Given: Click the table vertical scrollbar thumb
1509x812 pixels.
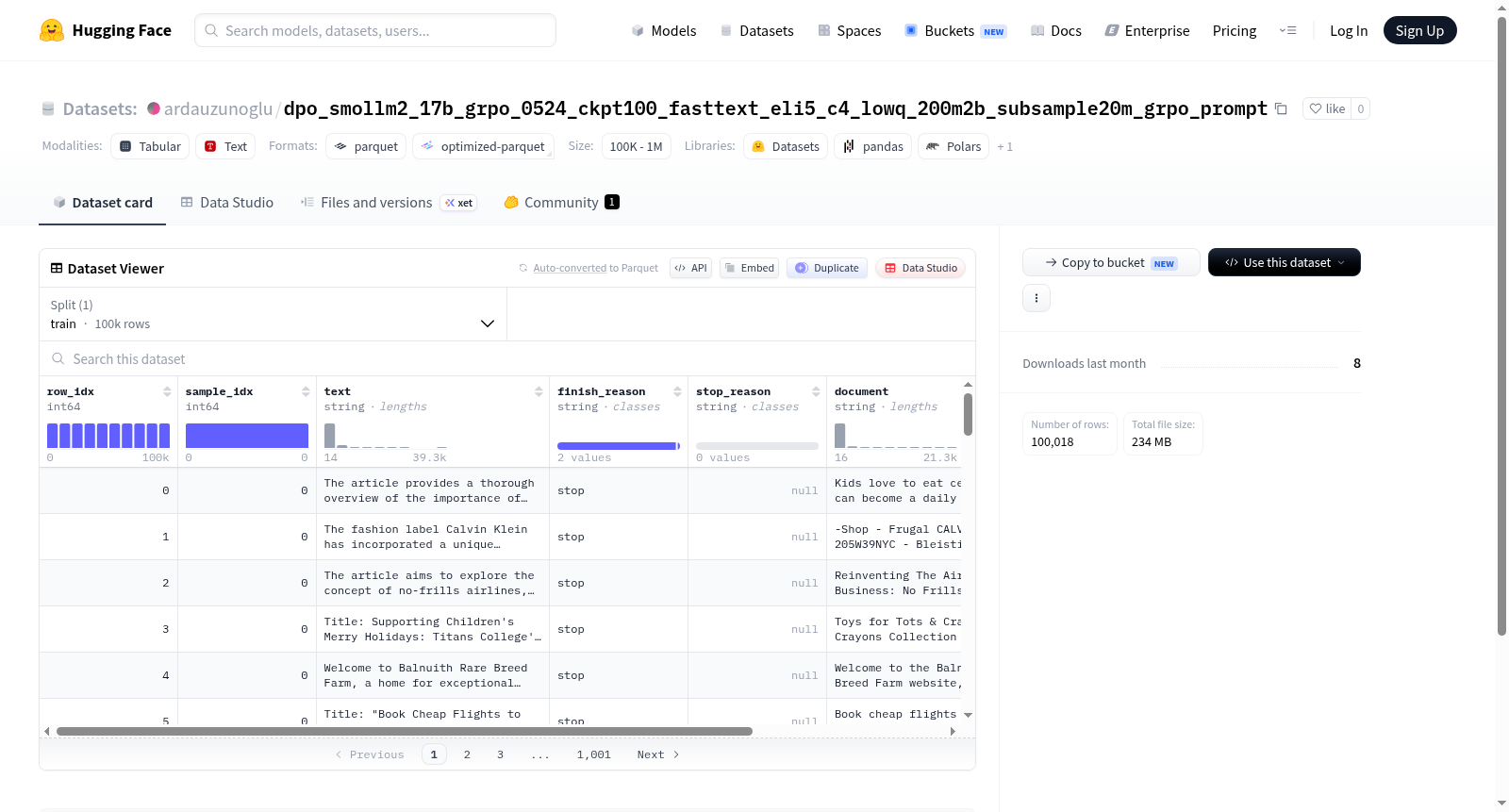Looking at the screenshot, I should 968,414.
